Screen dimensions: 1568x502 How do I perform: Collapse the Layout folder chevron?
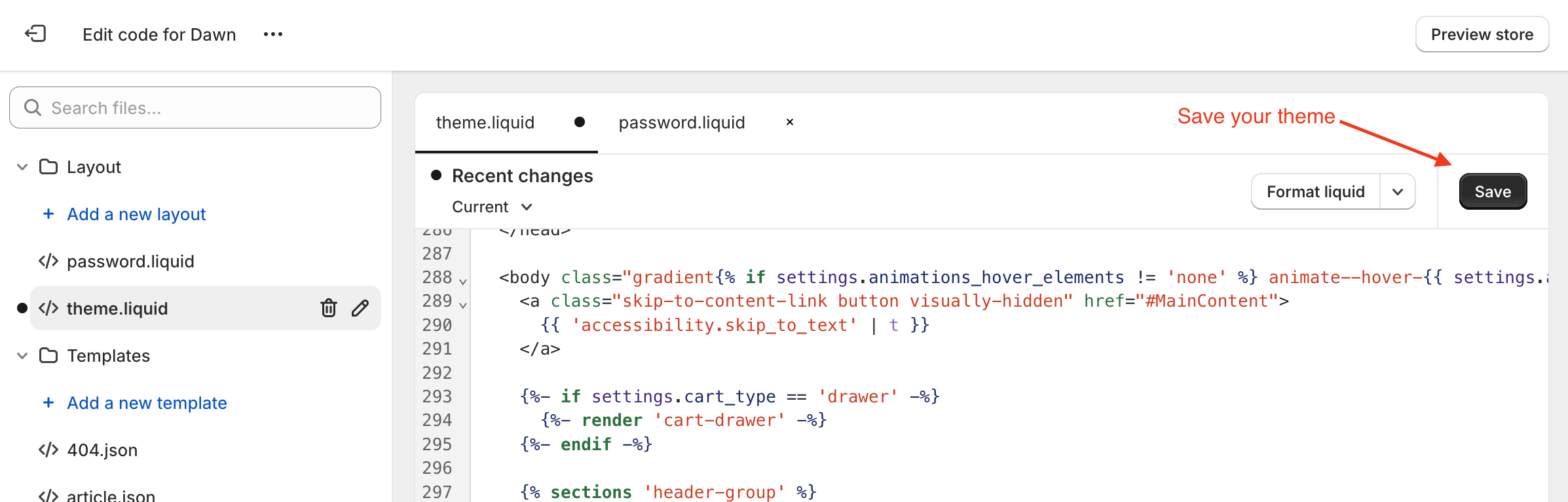coord(22,167)
